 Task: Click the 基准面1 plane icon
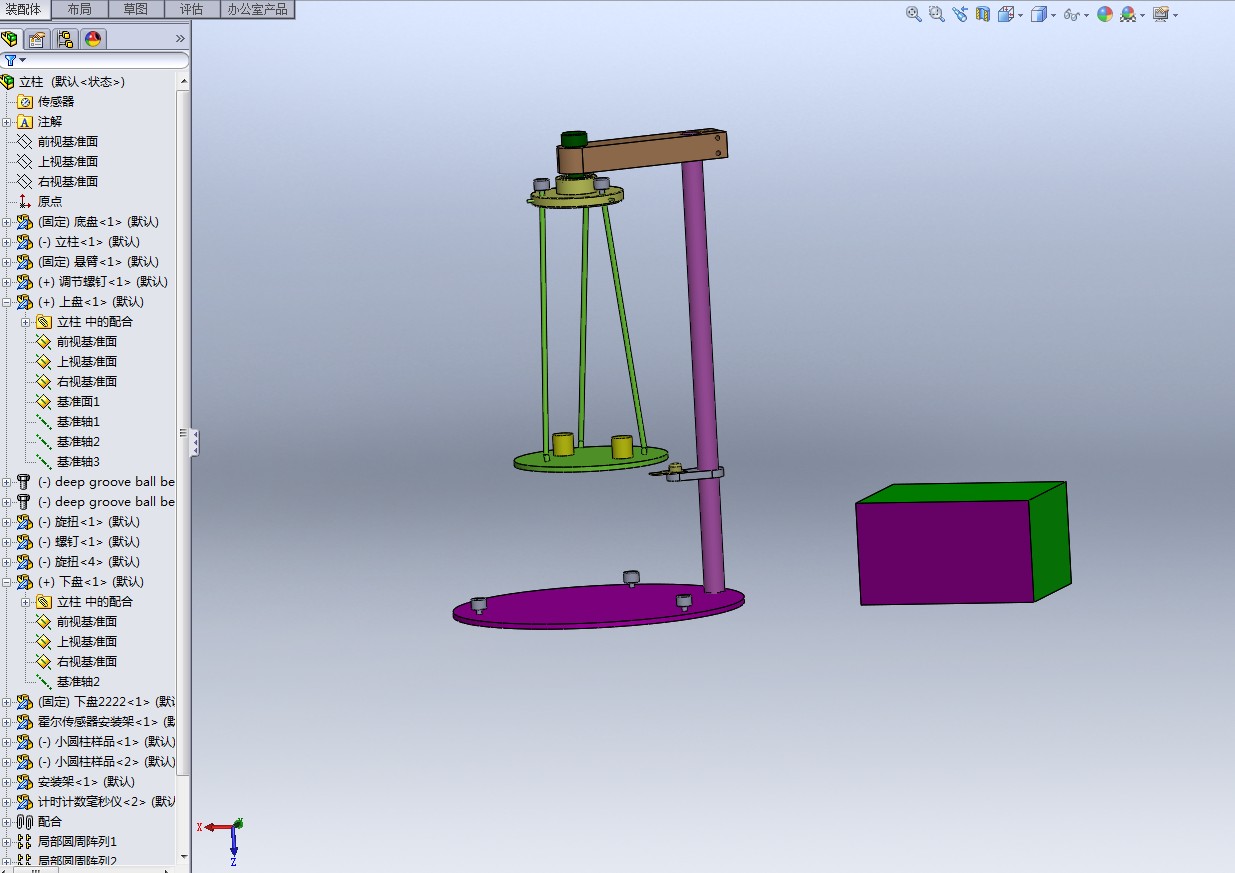click(x=43, y=401)
